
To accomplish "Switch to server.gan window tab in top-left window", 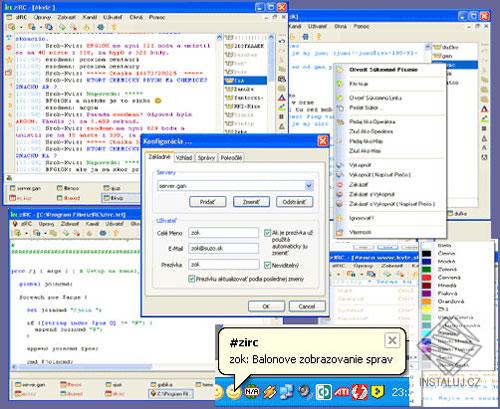I will (x=26, y=188).
